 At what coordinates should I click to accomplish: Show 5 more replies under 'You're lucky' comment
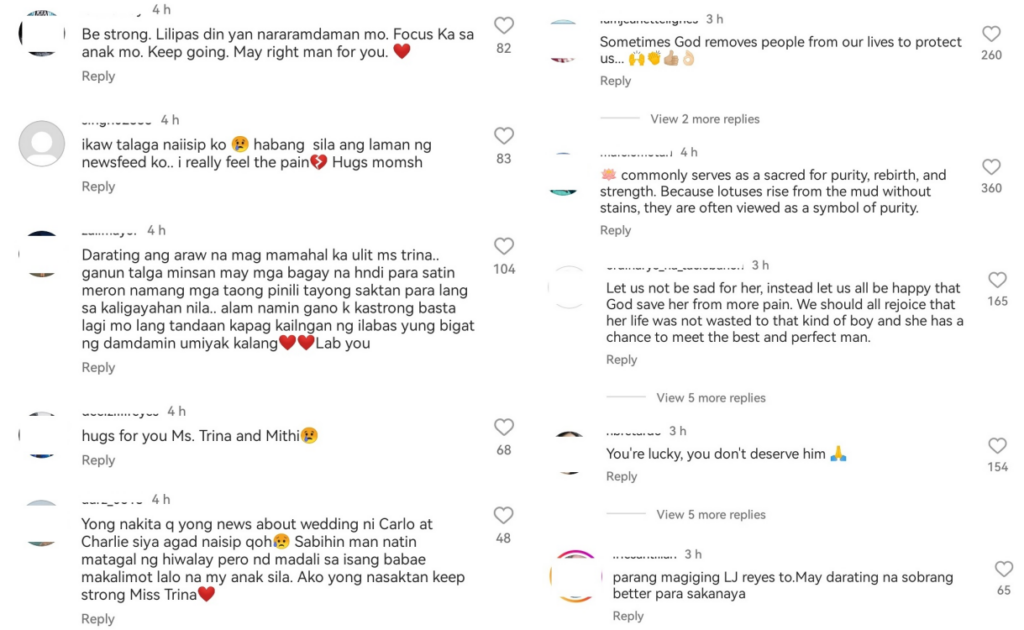[710, 515]
